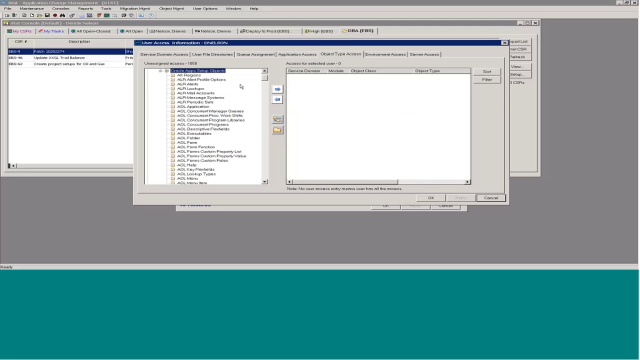640x360 pixels.
Task: Switch to Server Access tab
Action: click(x=424, y=54)
